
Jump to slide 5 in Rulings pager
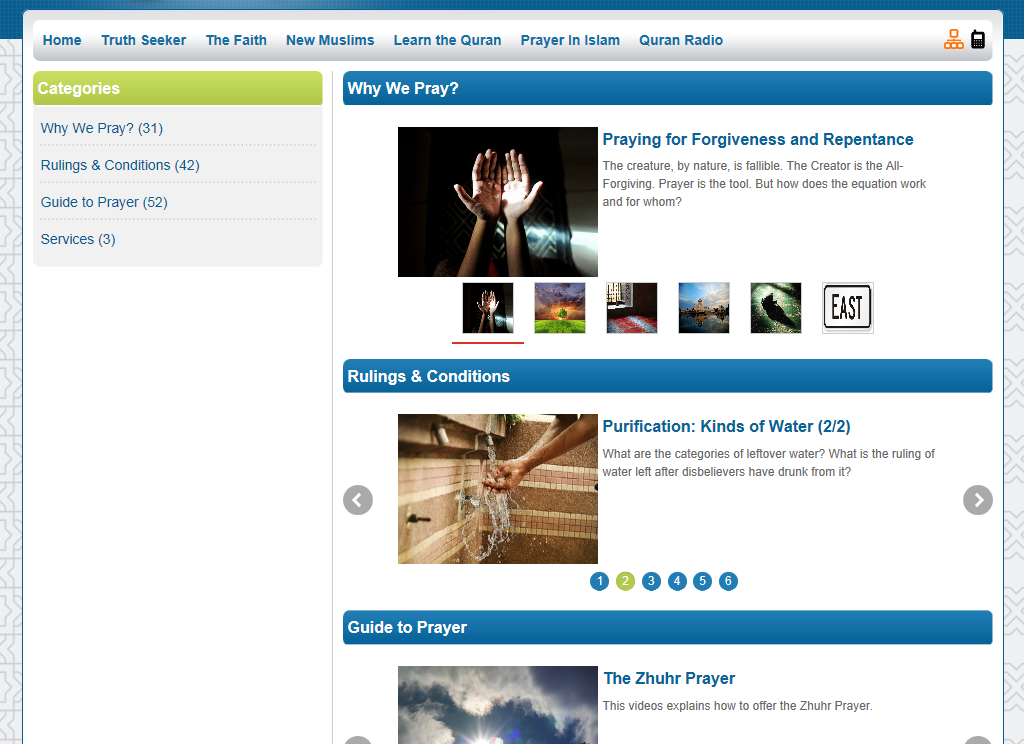(x=703, y=581)
